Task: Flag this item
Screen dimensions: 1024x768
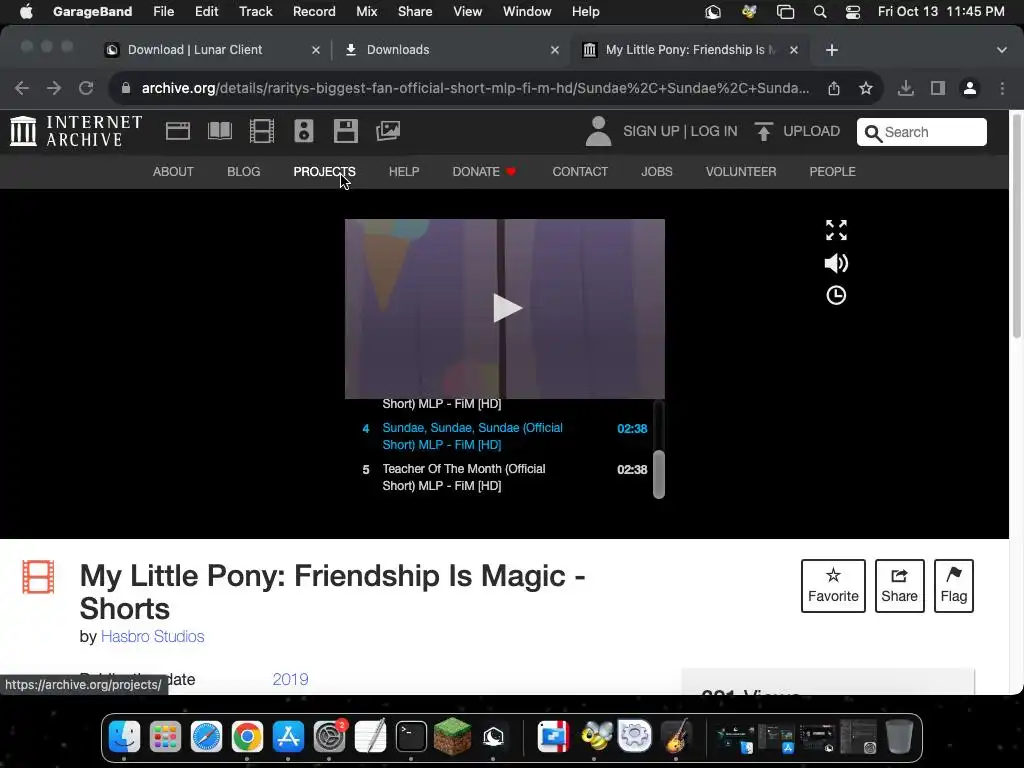Action: coord(953,586)
